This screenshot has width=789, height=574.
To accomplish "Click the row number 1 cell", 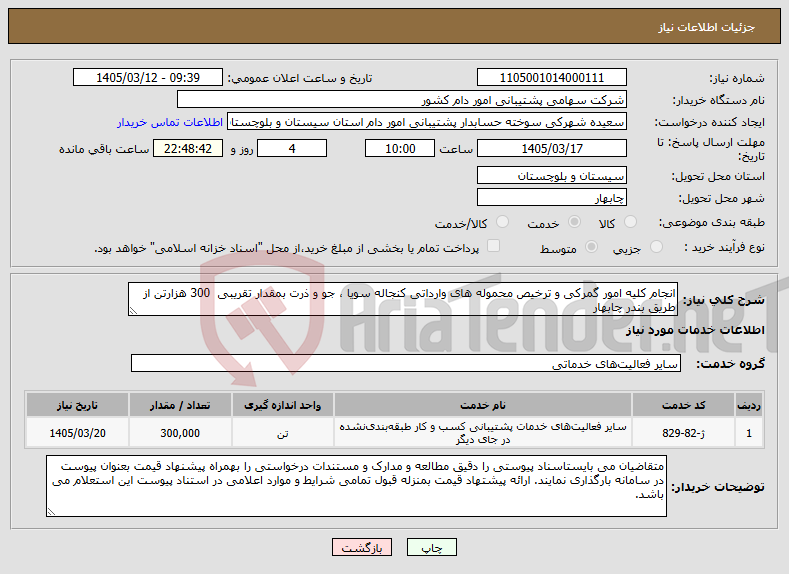I will click(749, 433).
